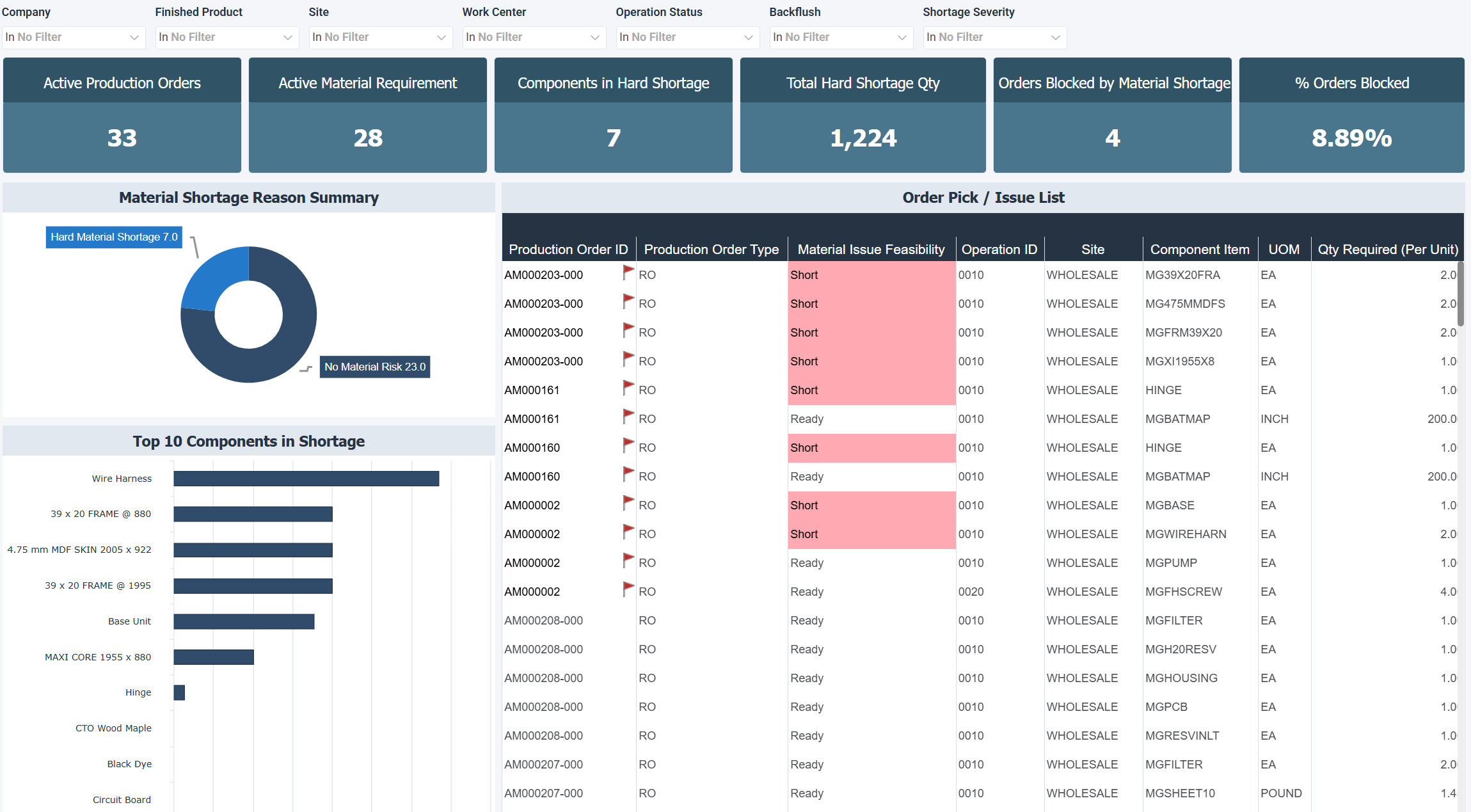Sort by Material Issue Feasibility column header
The width and height of the screenshot is (1471, 812).
(x=870, y=250)
